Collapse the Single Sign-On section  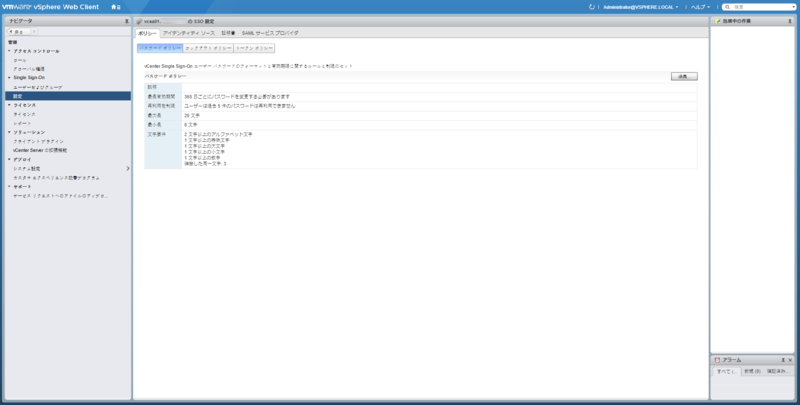(x=9, y=78)
